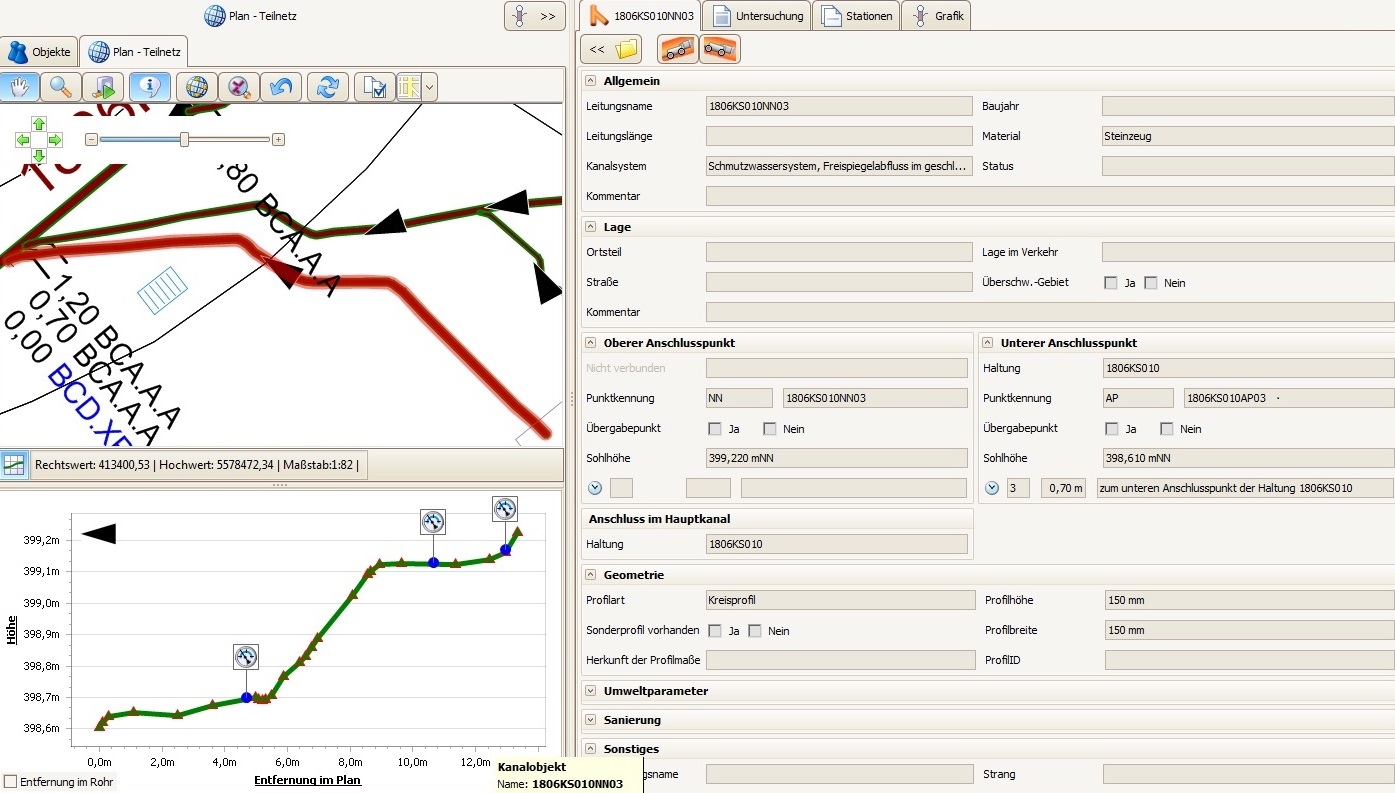The height and width of the screenshot is (793, 1395).
Task: Click the '<<' folder back button
Action: (x=612, y=49)
